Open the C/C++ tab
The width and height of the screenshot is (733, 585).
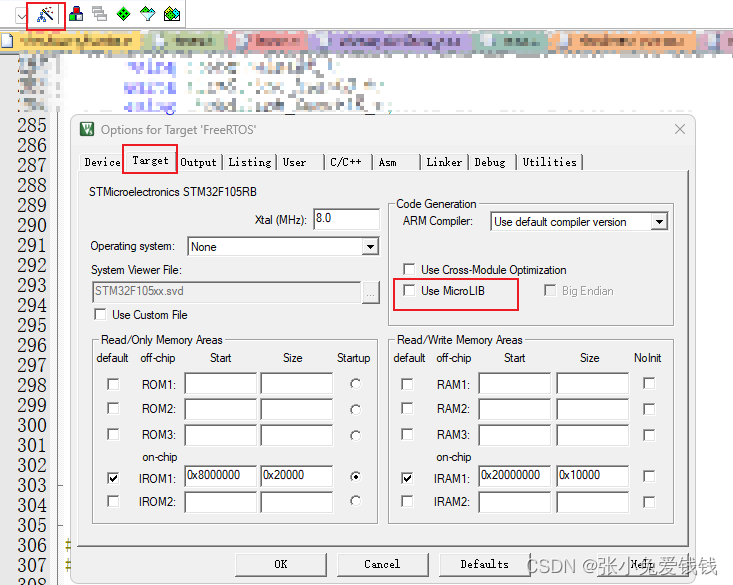tap(345, 162)
